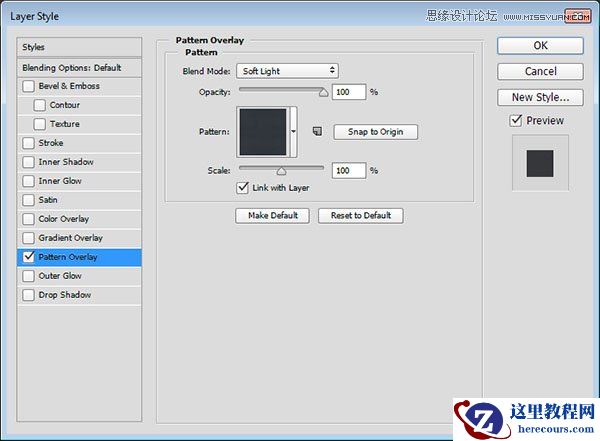The height and width of the screenshot is (441, 600).
Task: Toggle the Preview checkbox
Action: (516, 121)
